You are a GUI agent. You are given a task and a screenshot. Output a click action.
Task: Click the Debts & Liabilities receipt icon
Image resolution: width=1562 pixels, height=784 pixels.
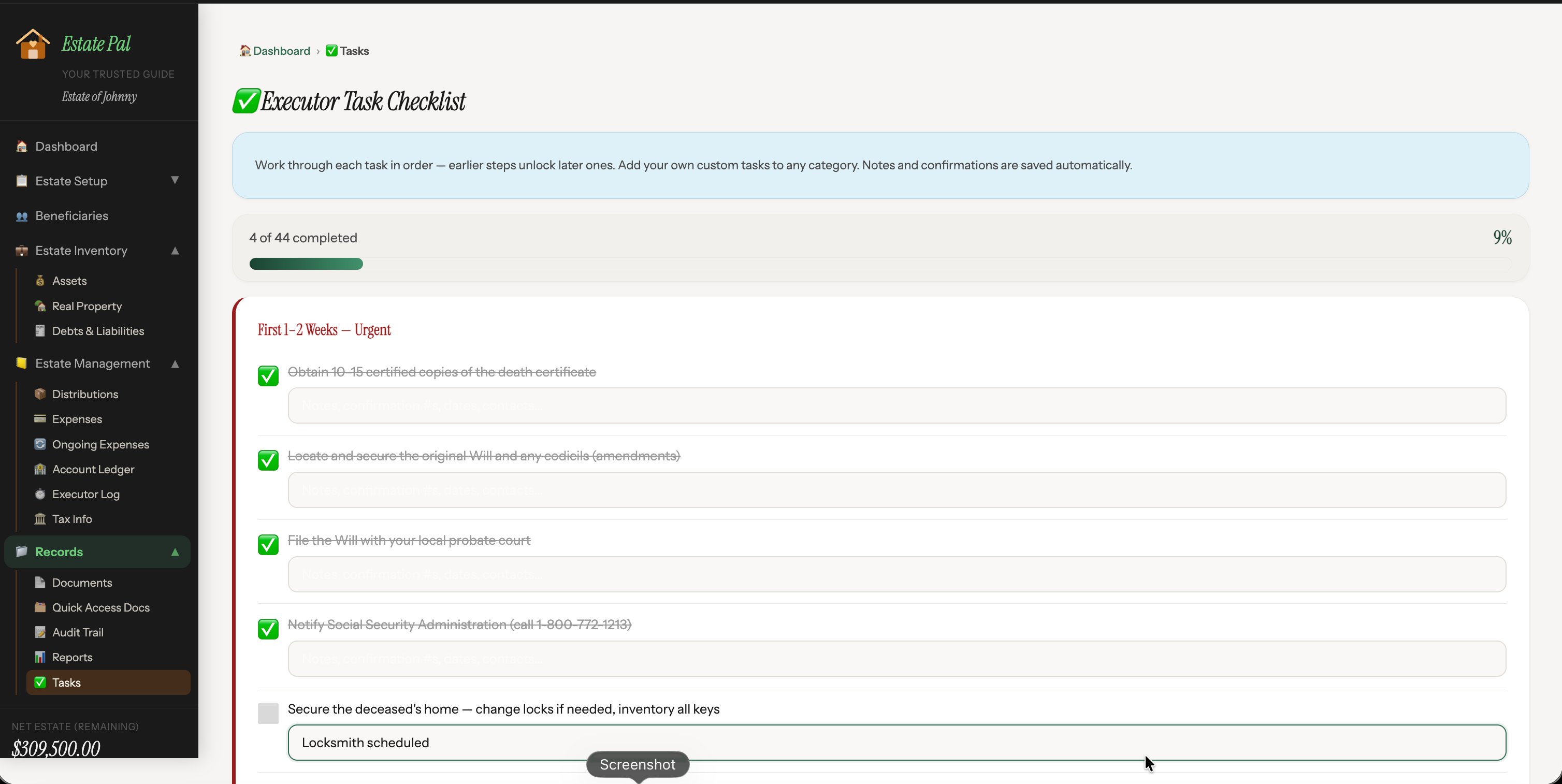pyautogui.click(x=40, y=330)
